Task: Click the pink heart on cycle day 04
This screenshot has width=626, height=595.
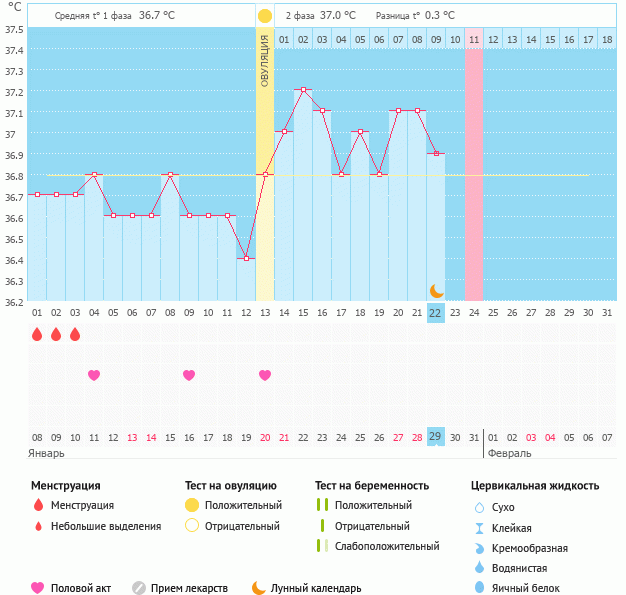Action: 94,375
